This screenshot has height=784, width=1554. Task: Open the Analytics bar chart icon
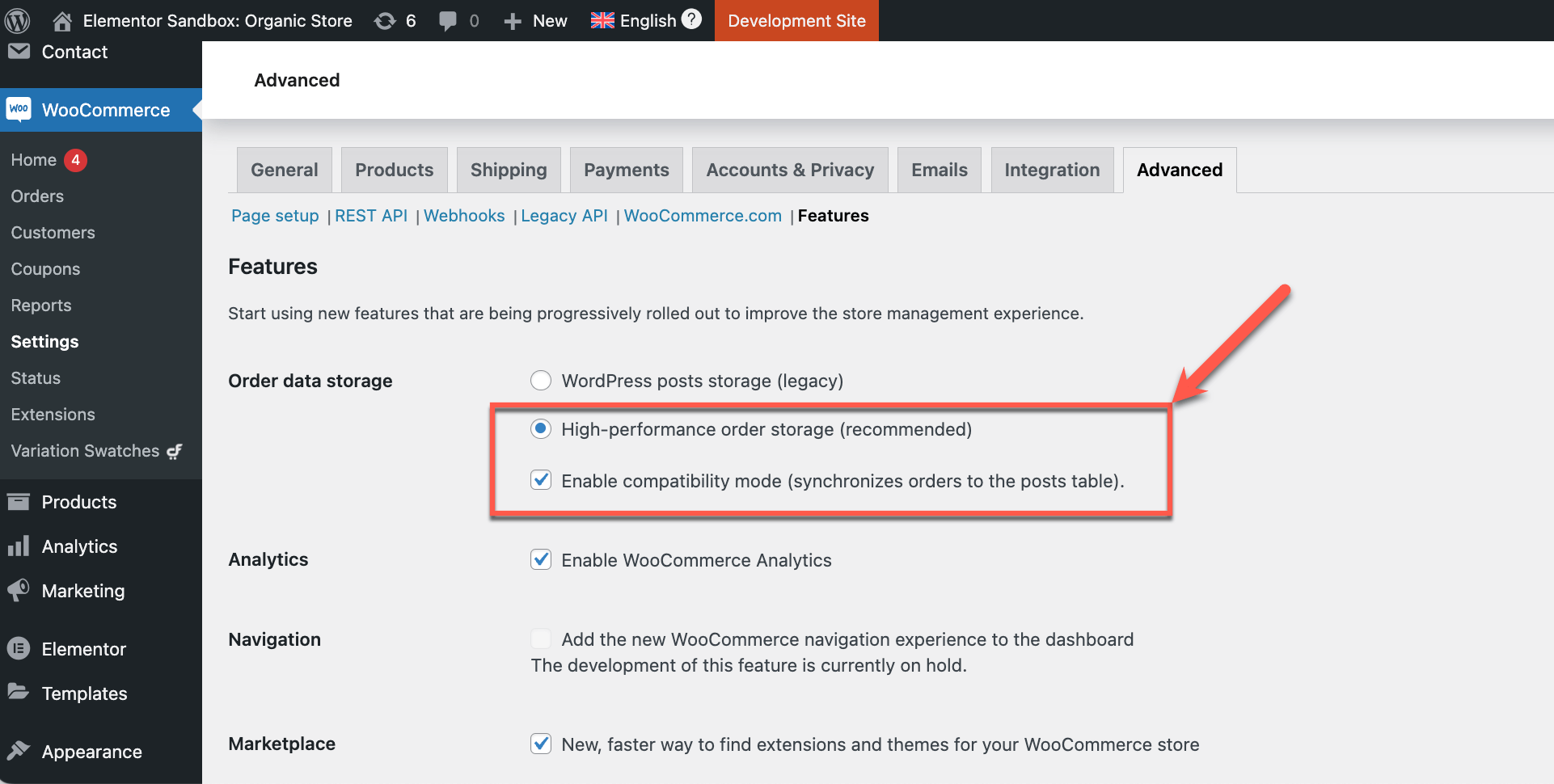[x=19, y=546]
